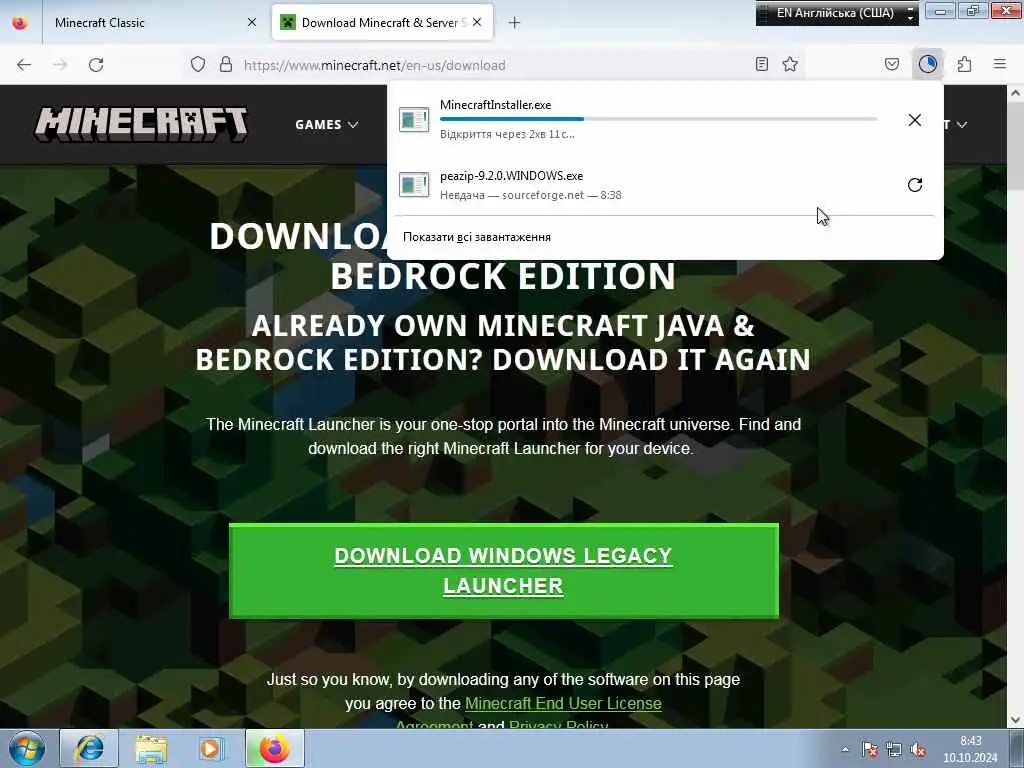Click the Minecraft logo
This screenshot has height=768, width=1024.
[141, 124]
